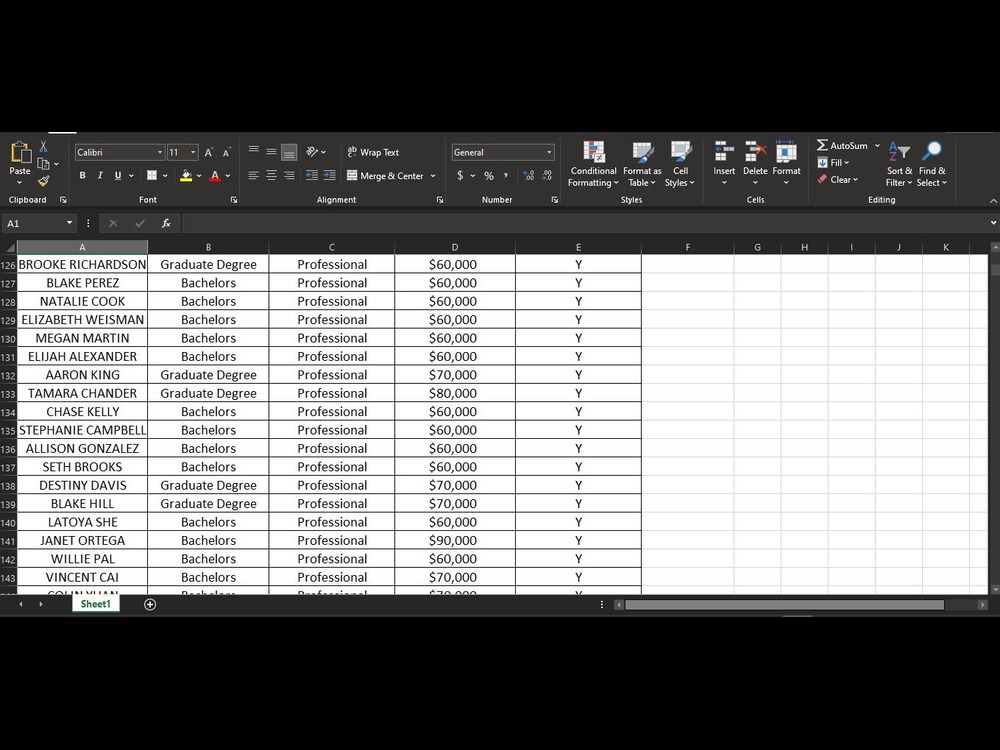
Task: Click the AutoSum button
Action: (842, 145)
